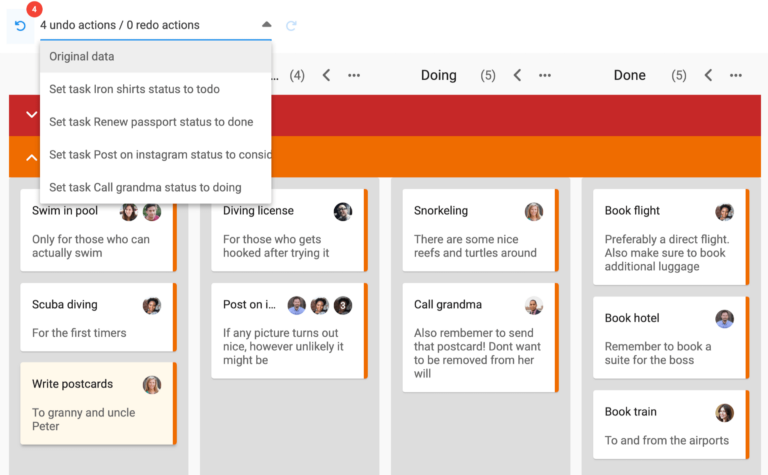Open the Scuba diving task card

[x=98, y=317]
